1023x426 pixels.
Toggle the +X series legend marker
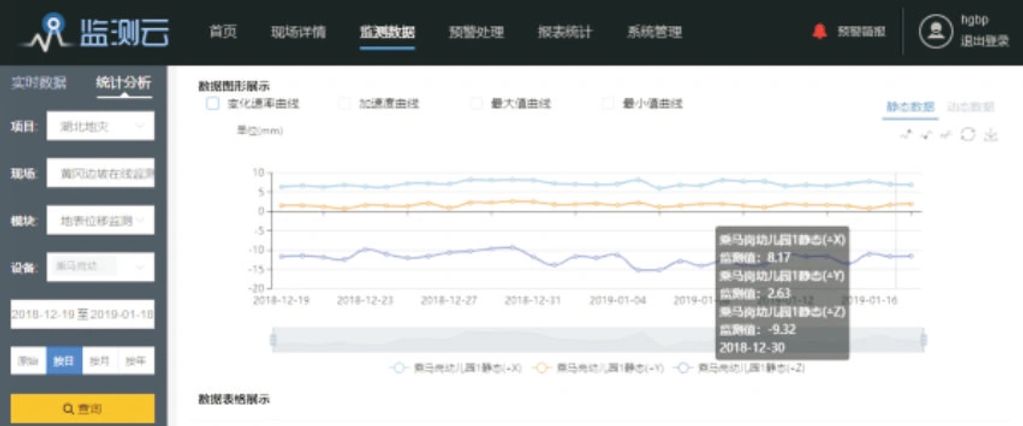(399, 368)
